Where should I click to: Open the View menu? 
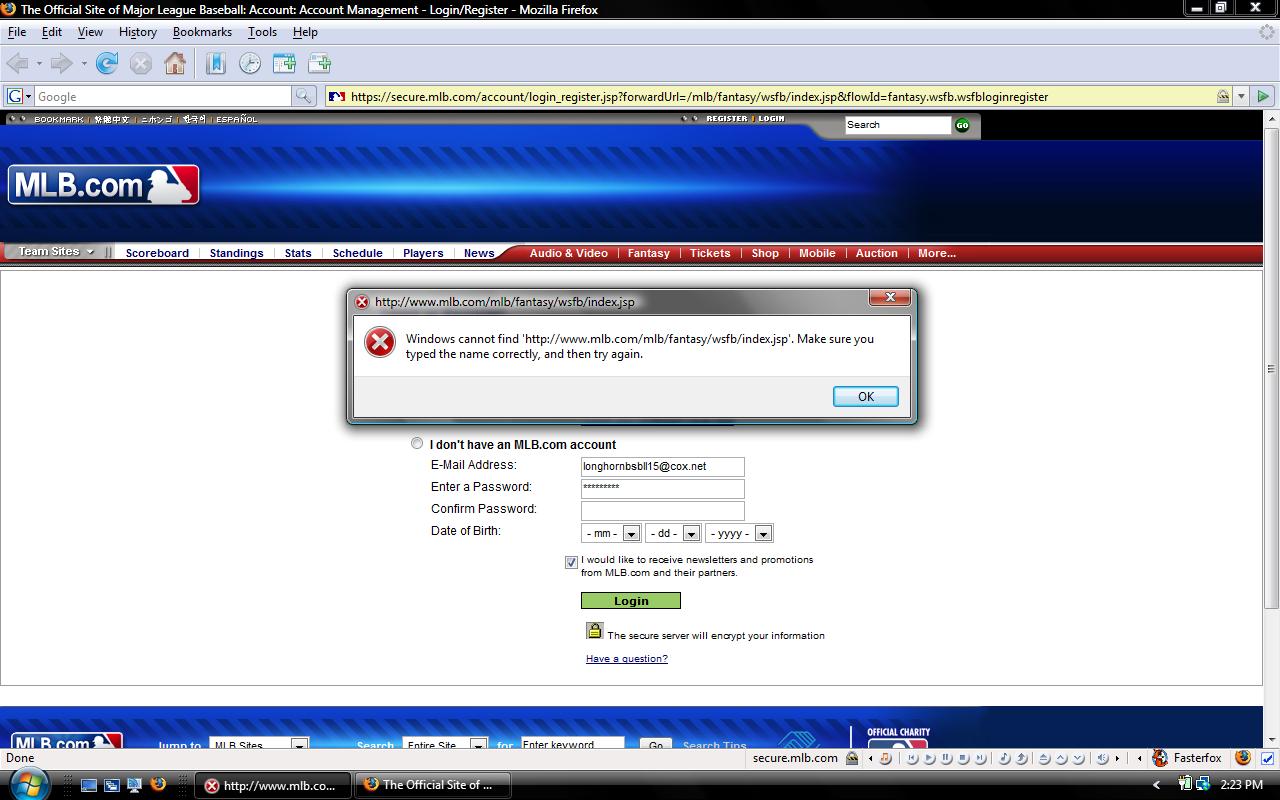pos(90,32)
